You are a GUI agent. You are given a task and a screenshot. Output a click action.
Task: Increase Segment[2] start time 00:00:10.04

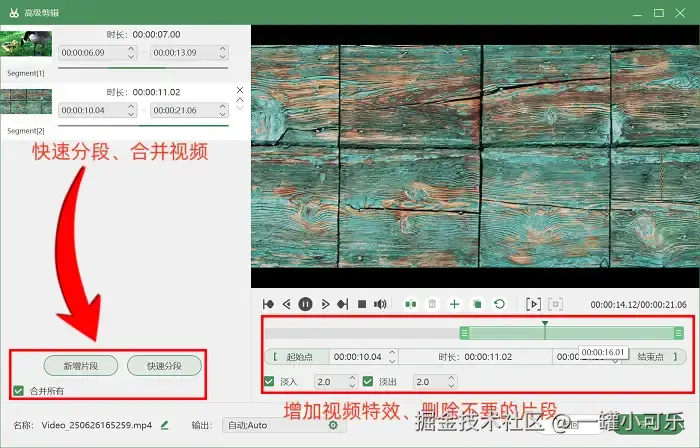click(131, 106)
